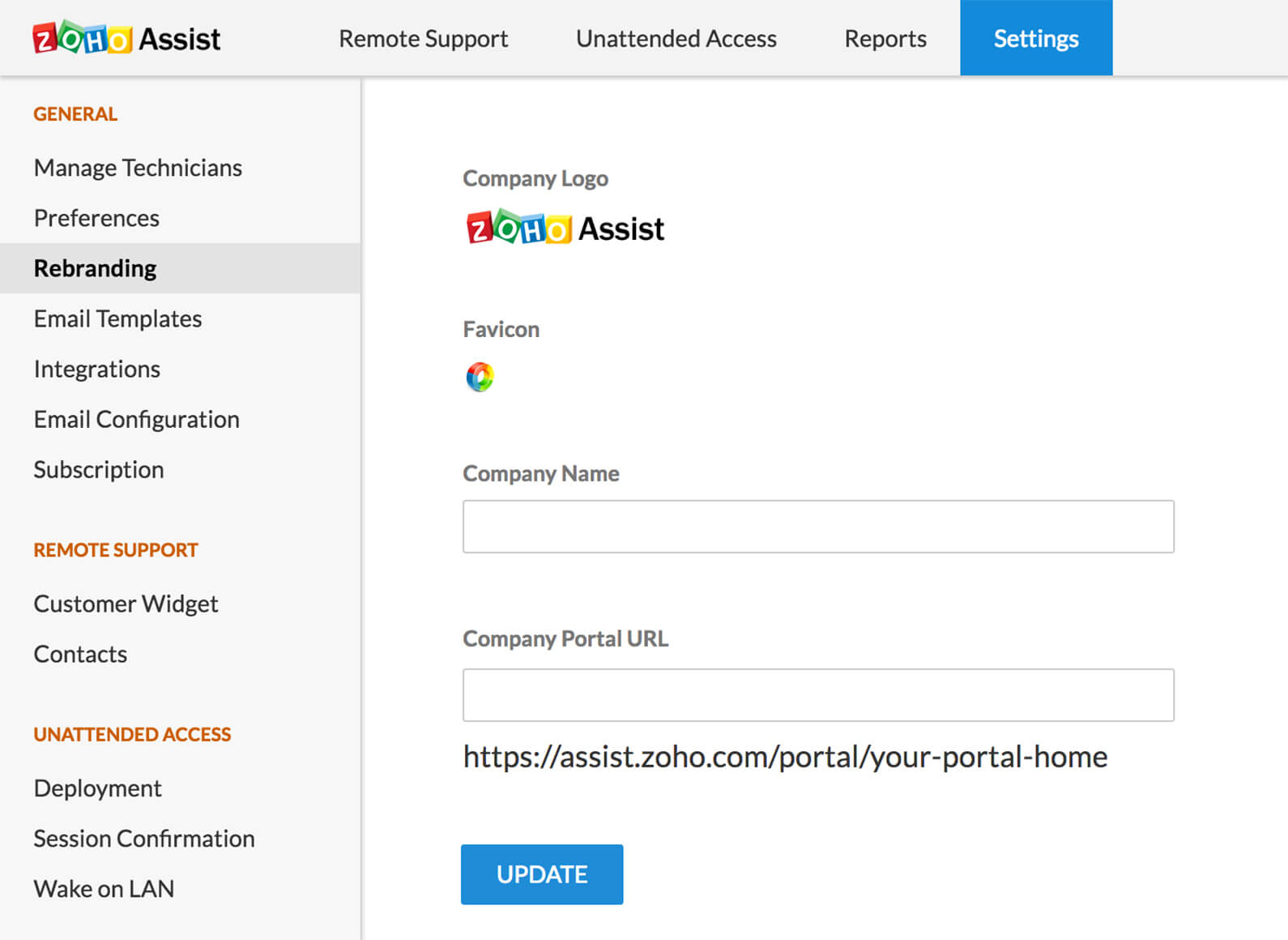Screen dimensions: 1288x940
Task: Open Wake on LAN settings
Action: [104, 888]
